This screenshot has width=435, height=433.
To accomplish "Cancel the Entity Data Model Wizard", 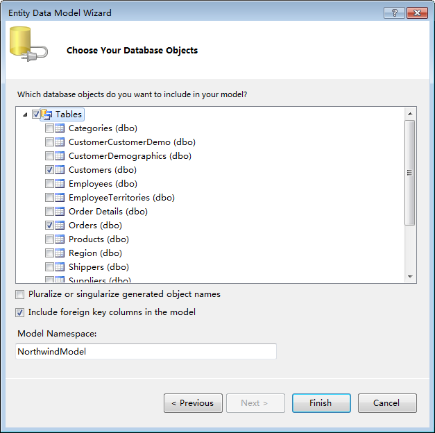I will coord(387,403).
